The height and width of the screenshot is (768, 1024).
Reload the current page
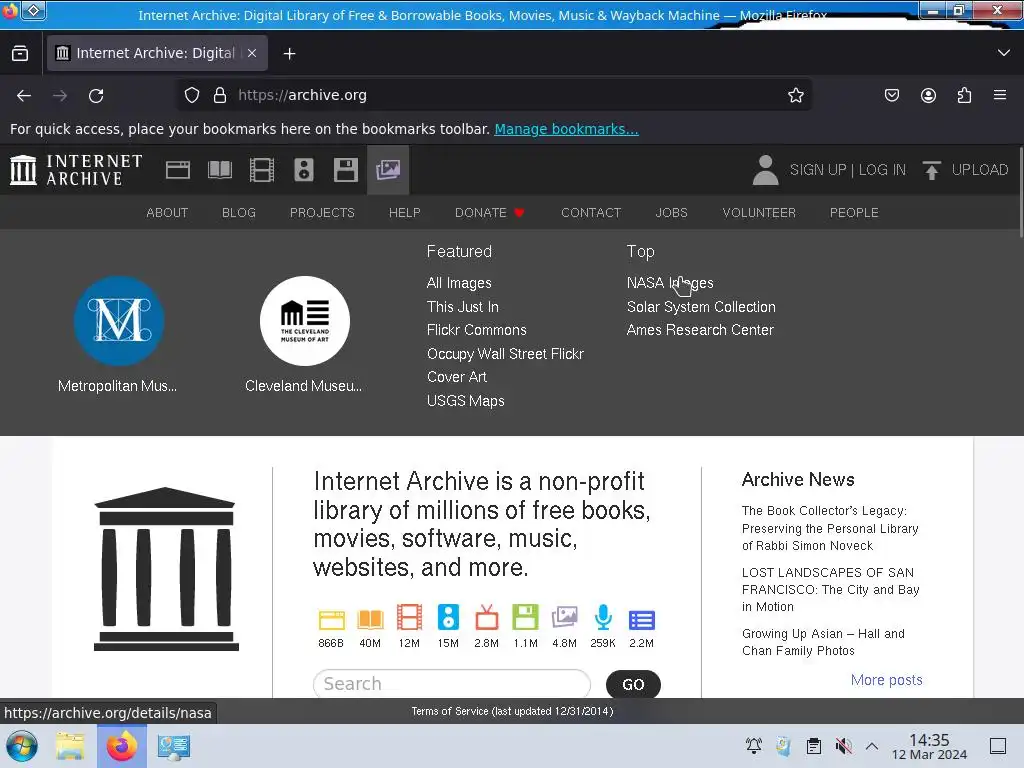click(96, 95)
